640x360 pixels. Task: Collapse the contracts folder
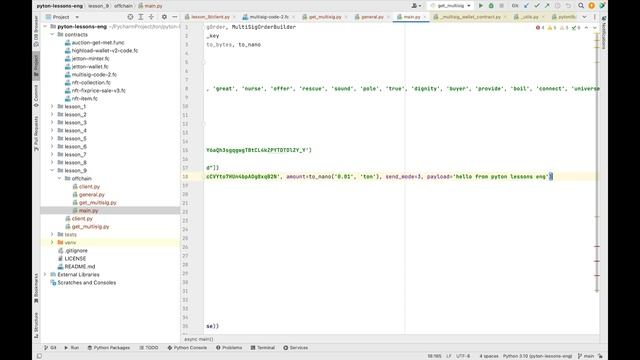coord(52,35)
